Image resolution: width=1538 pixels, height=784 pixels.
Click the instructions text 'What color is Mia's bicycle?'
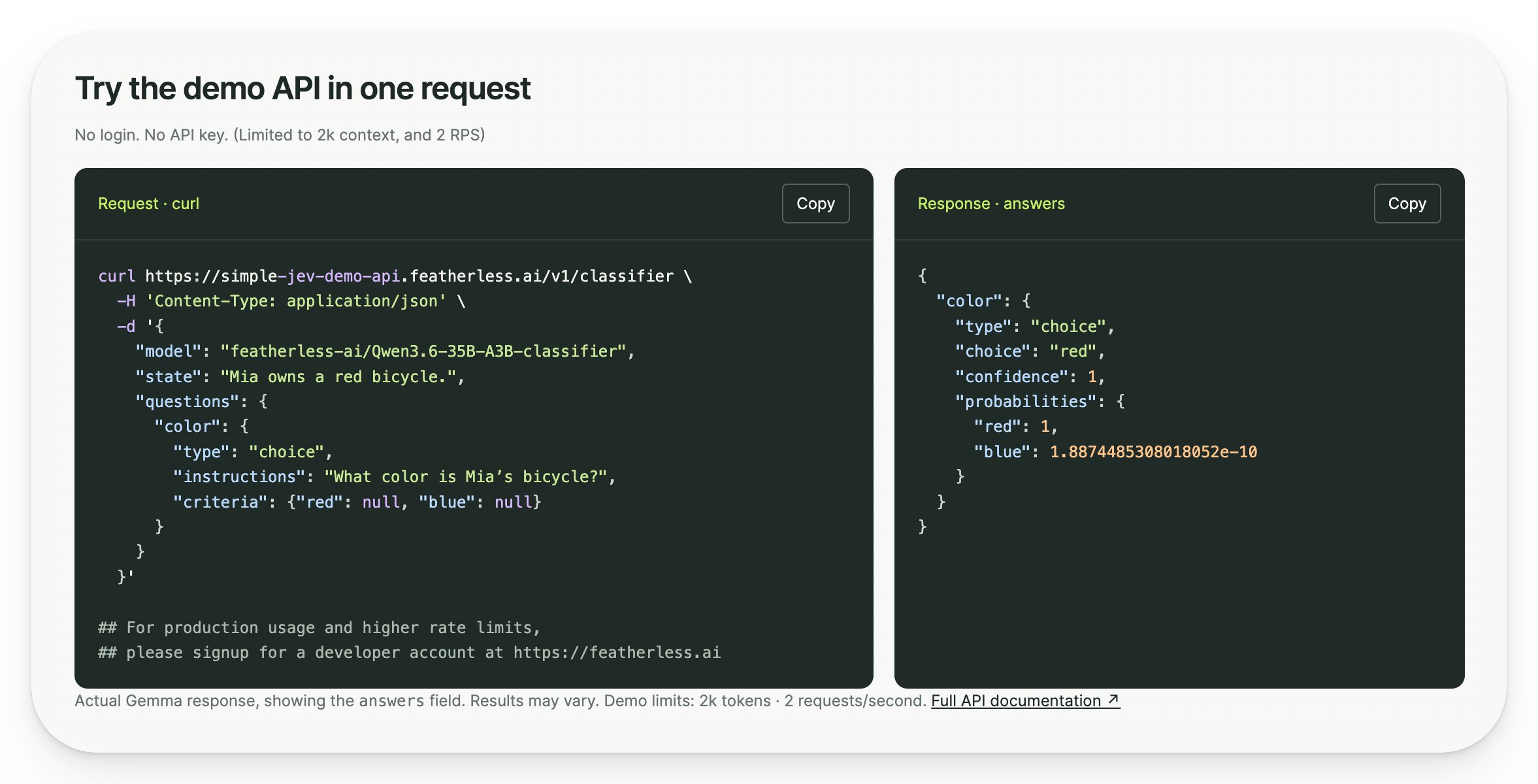(466, 476)
